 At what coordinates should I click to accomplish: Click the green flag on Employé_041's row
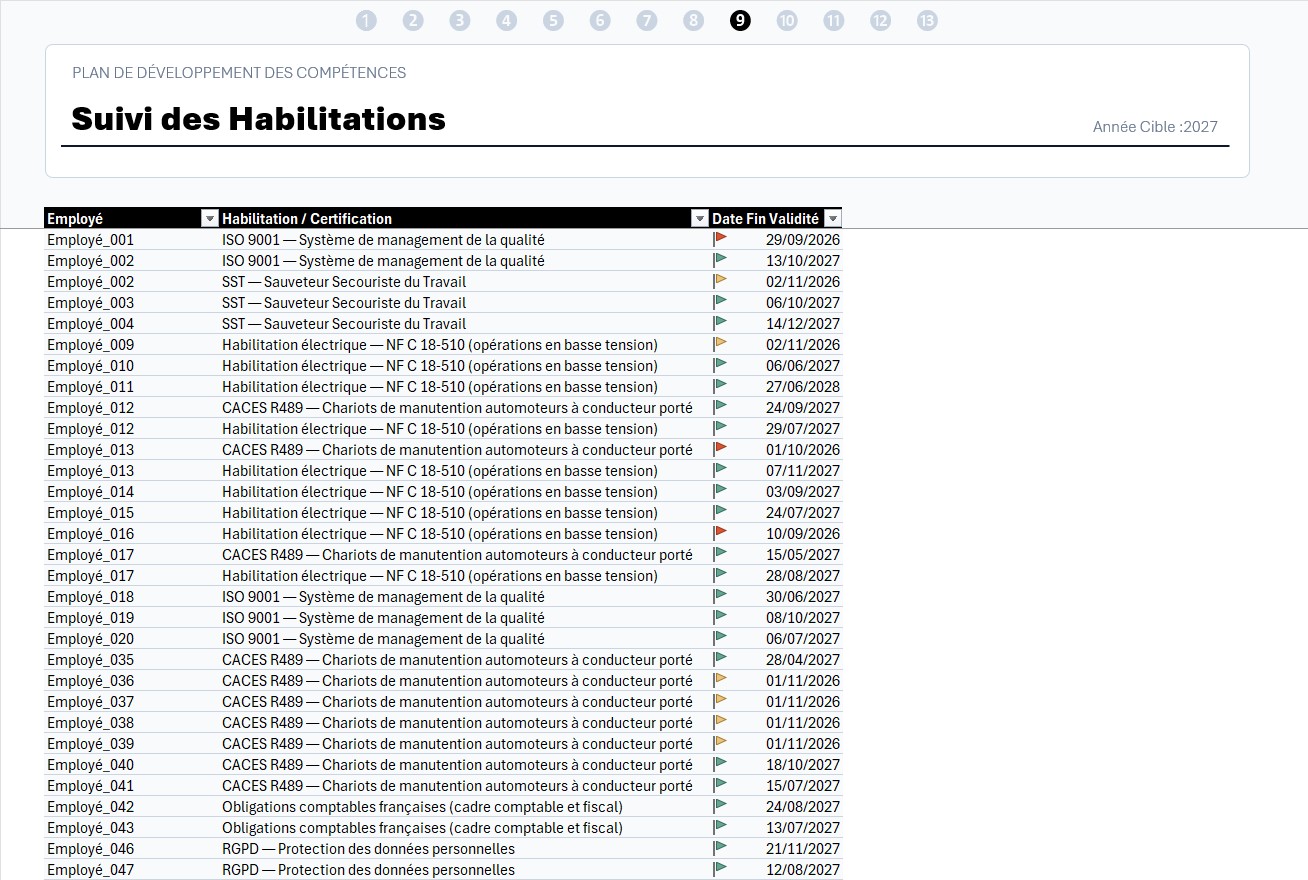[x=720, y=785]
